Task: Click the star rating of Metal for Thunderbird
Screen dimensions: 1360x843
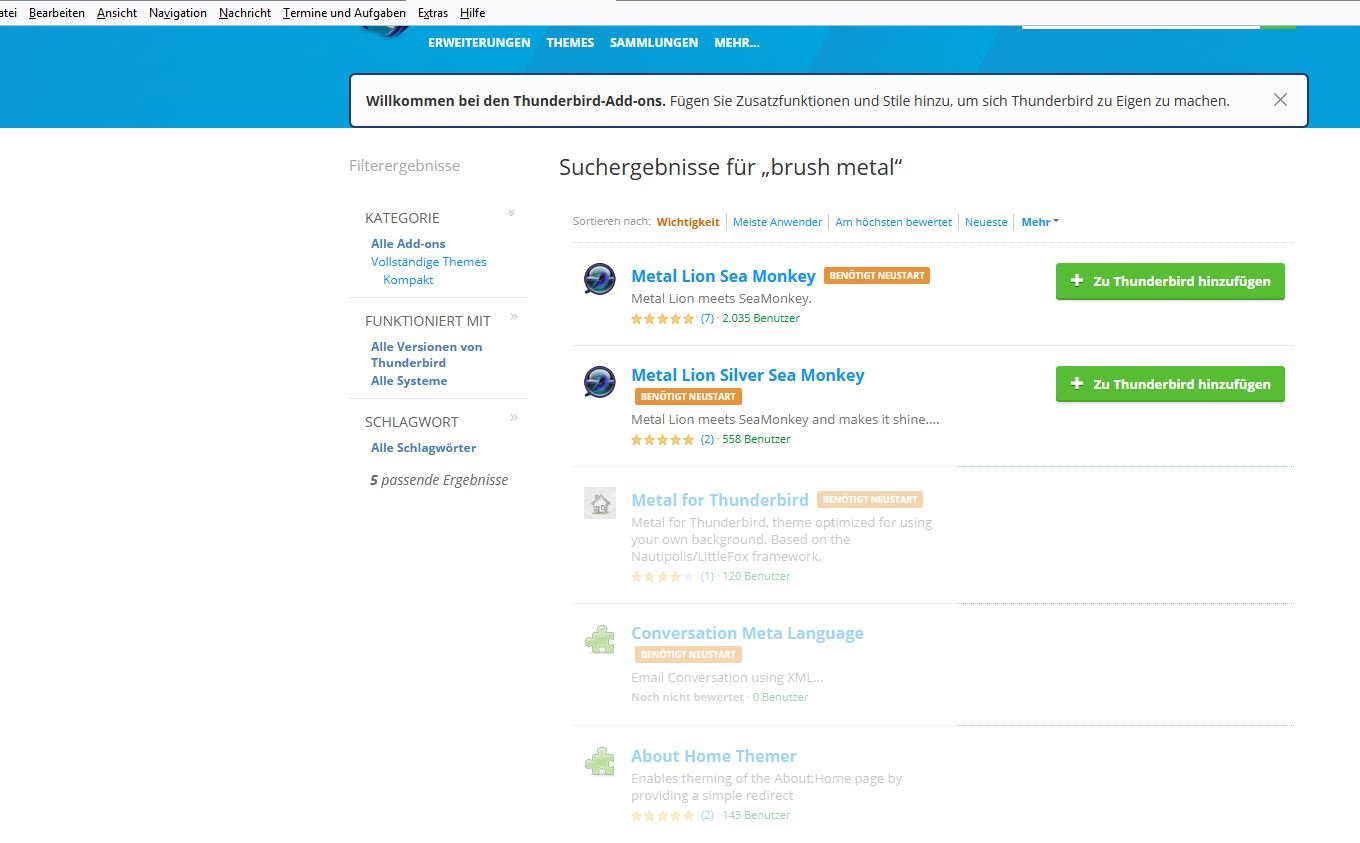Action: pyautogui.click(x=662, y=577)
